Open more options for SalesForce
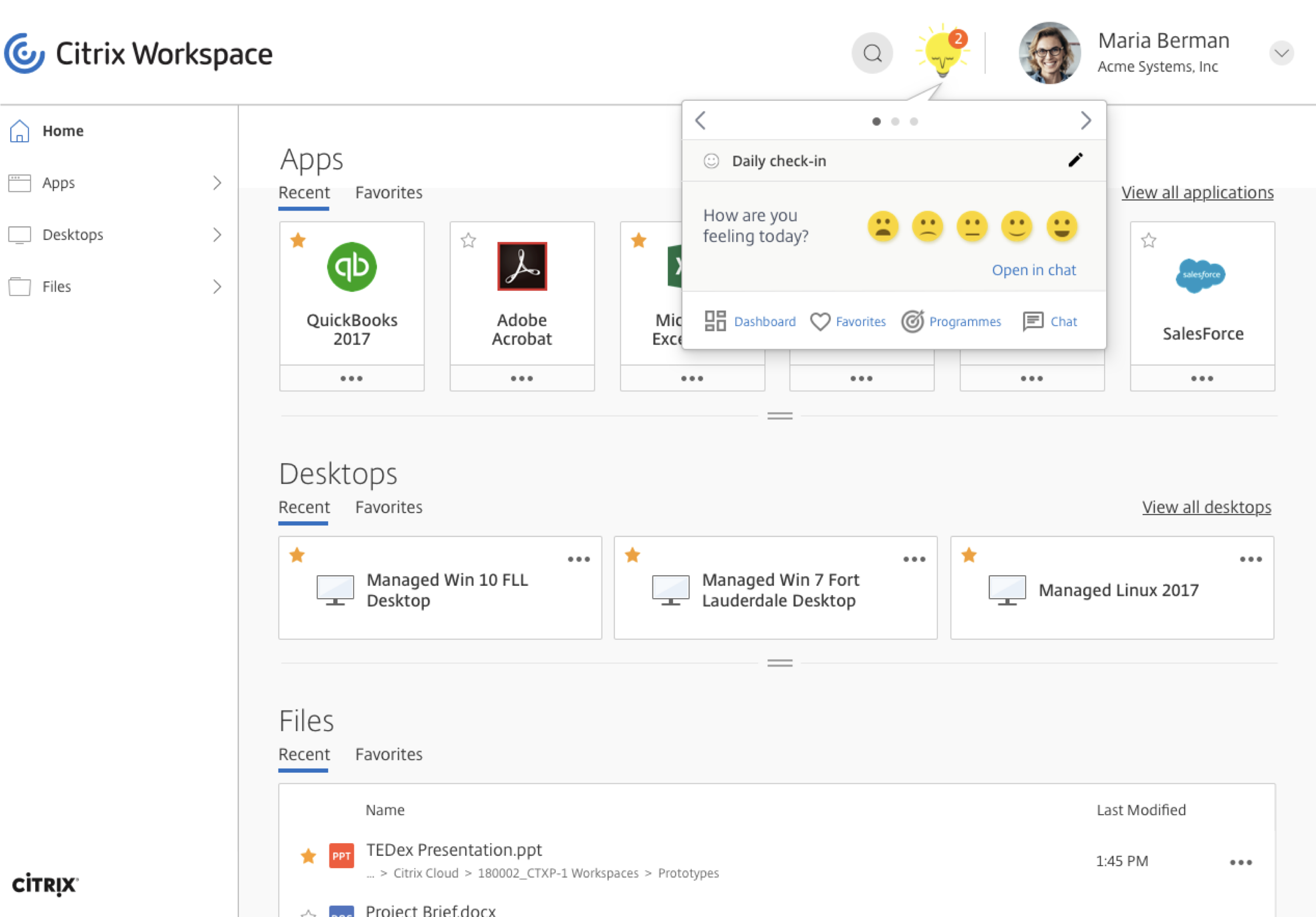1316x917 pixels. click(1202, 378)
